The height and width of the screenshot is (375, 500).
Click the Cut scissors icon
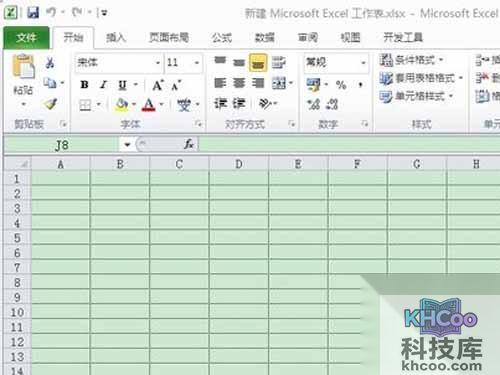click(50, 62)
